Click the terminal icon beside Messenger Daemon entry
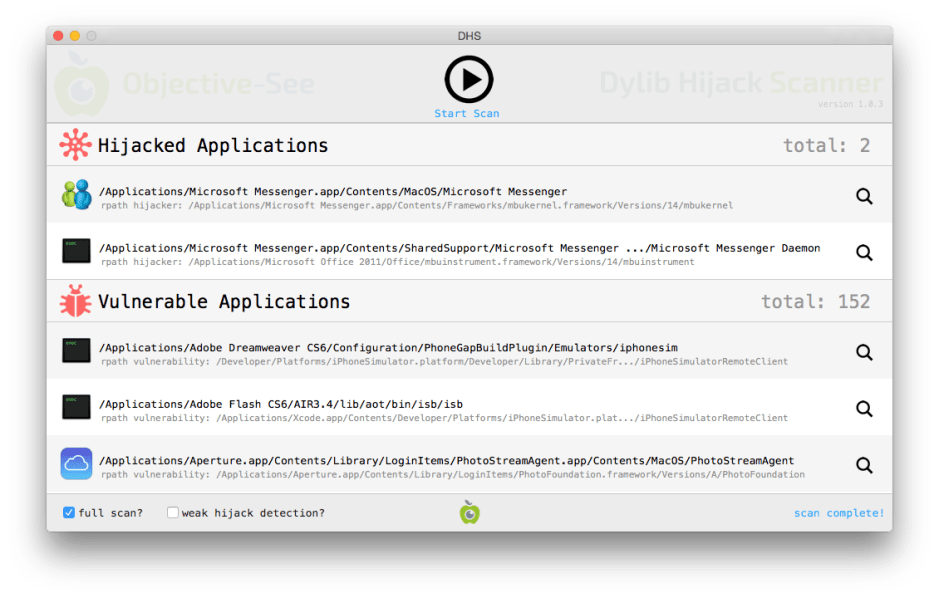Viewport: 939px width, 598px height. pos(75,252)
